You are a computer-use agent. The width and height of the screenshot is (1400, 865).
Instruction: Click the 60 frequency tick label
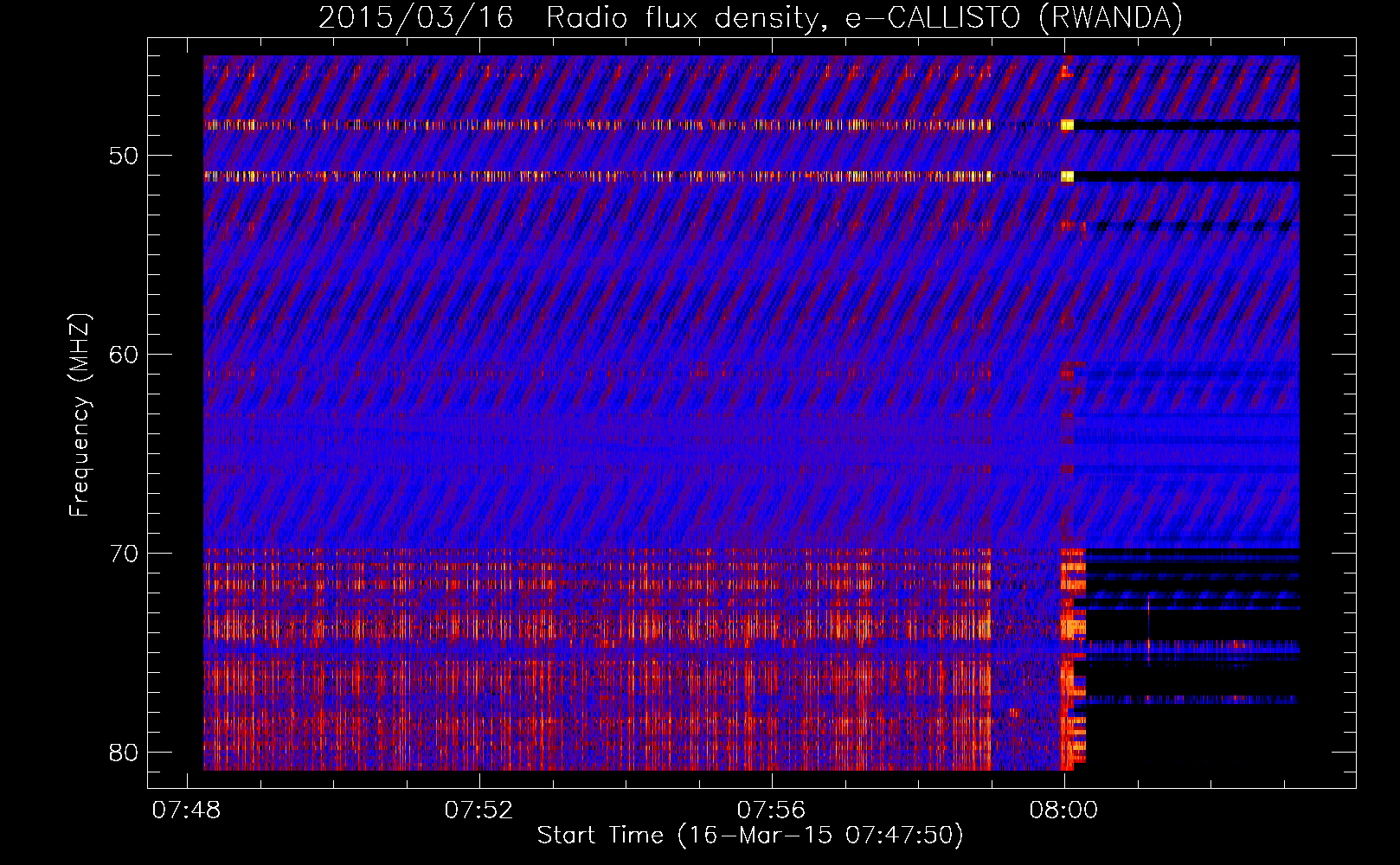124,355
